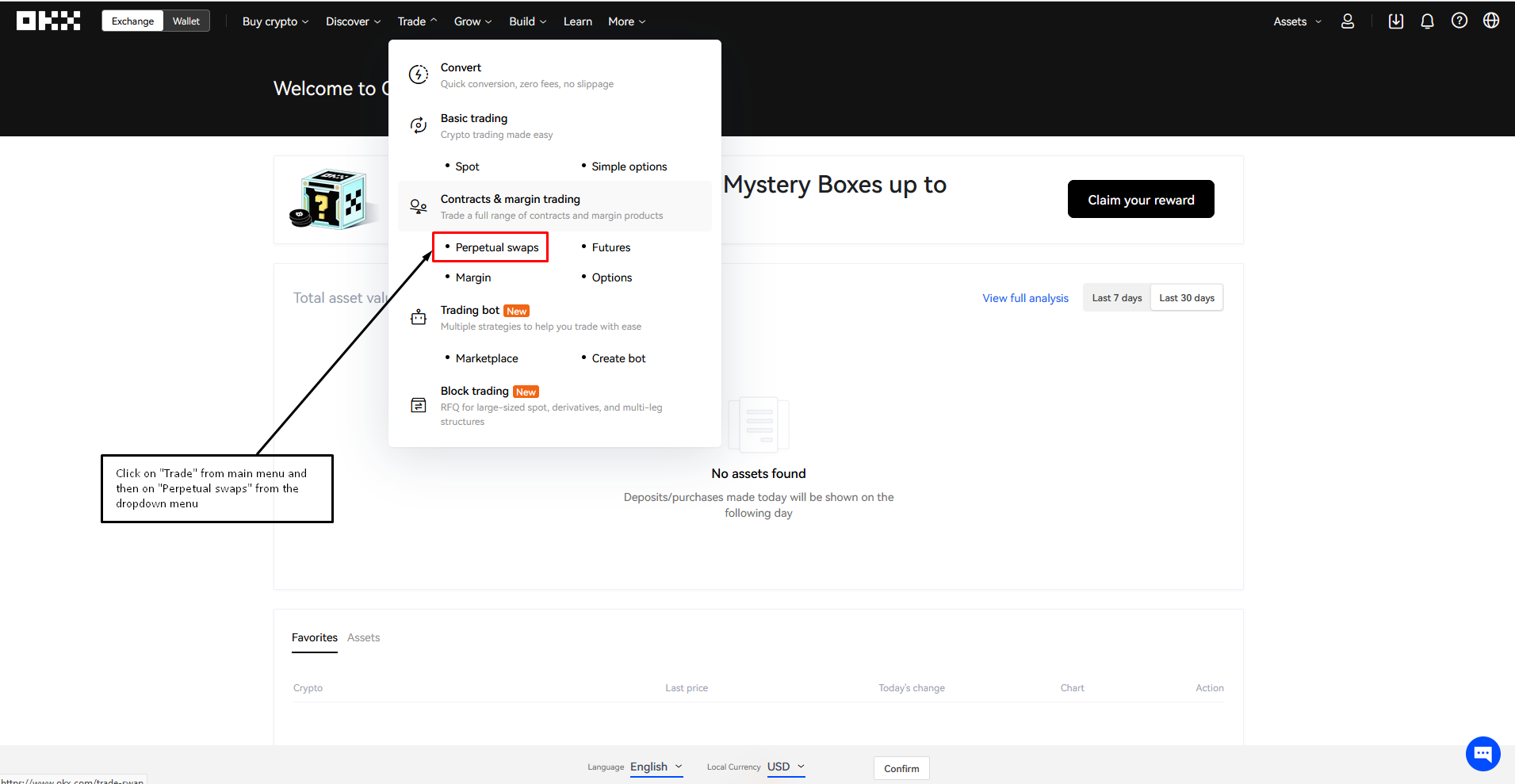Collapse the Trade menu

click(x=417, y=21)
